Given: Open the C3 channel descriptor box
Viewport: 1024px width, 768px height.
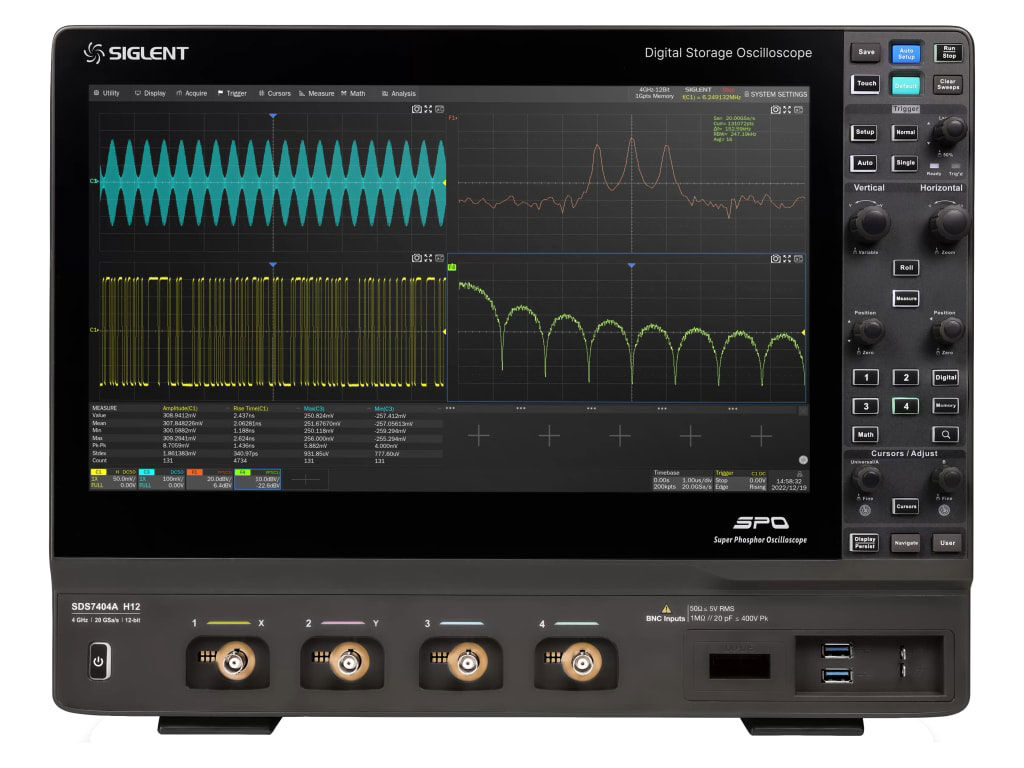Looking at the screenshot, I should click(x=161, y=479).
